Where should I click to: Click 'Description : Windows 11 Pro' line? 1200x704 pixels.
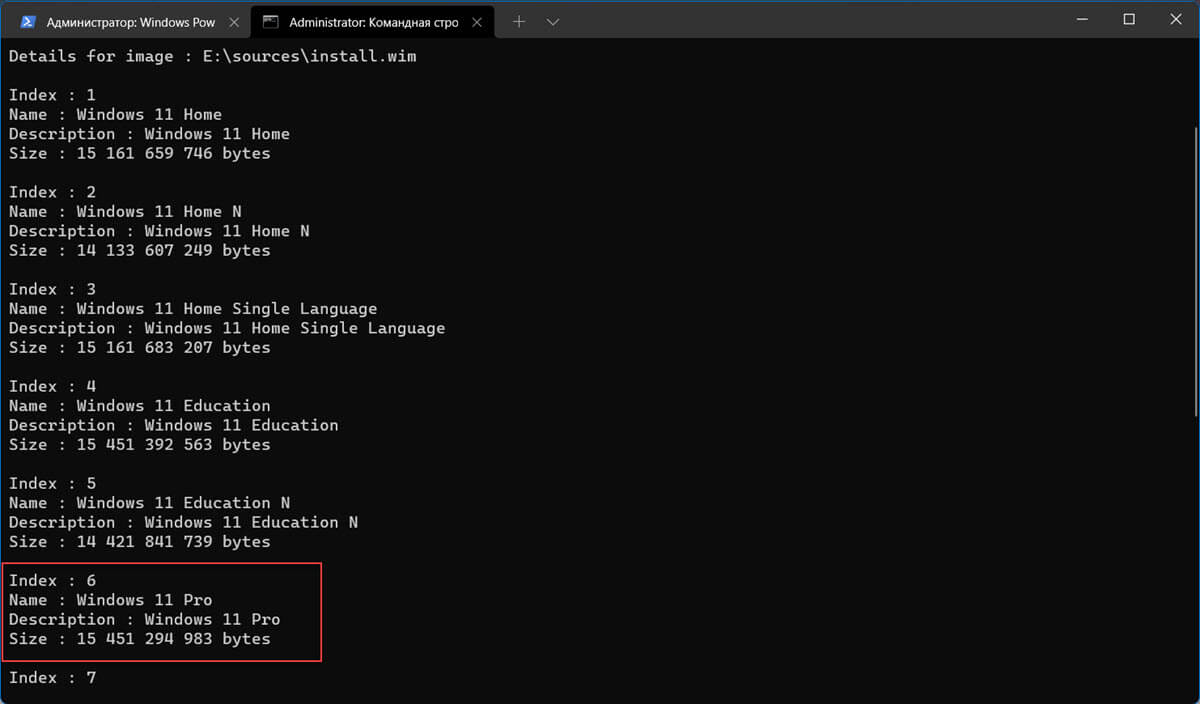[x=145, y=619]
